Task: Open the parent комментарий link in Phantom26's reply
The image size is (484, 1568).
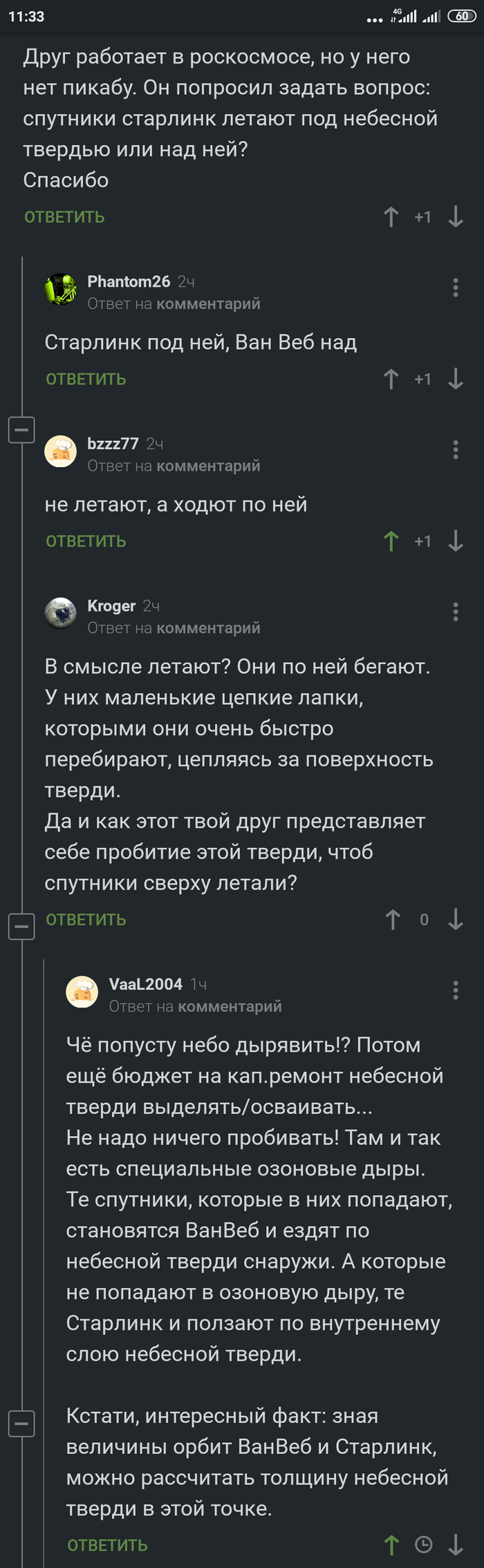Action: (216, 303)
